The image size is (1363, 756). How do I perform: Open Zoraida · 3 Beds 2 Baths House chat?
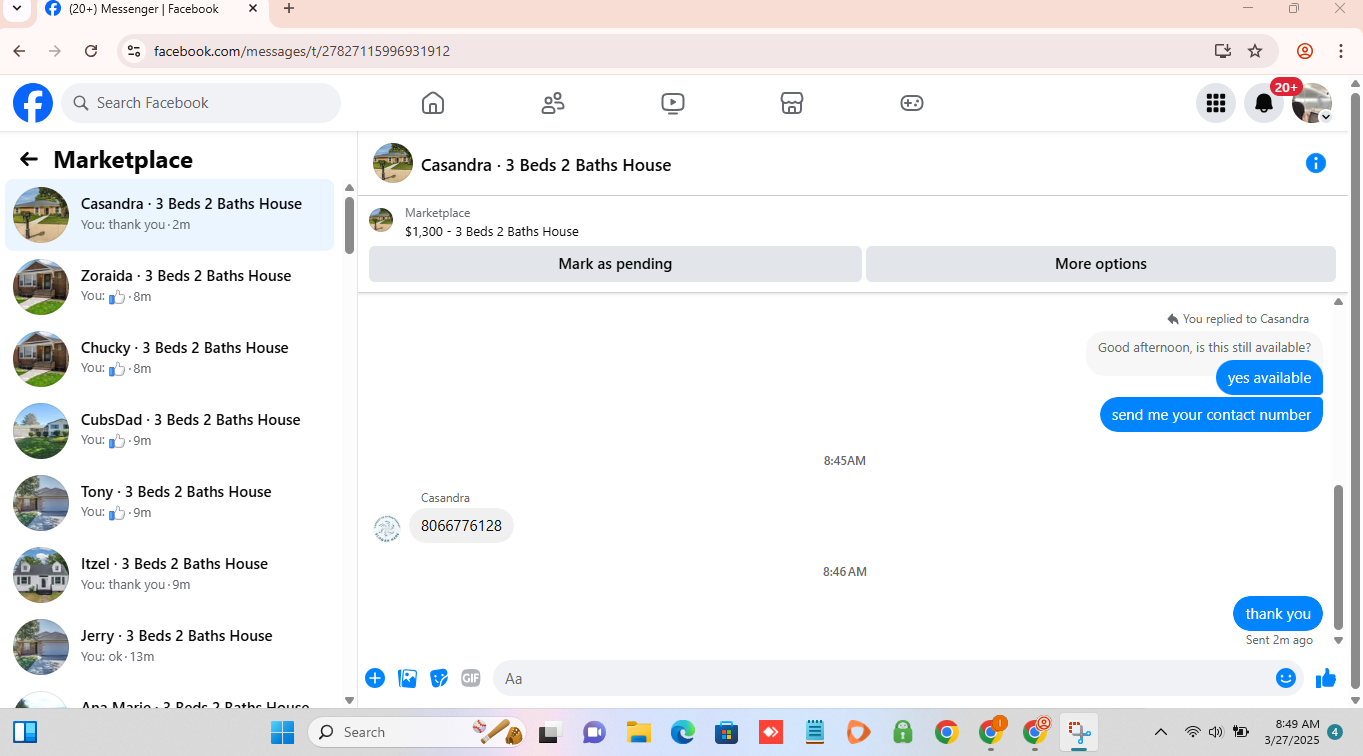point(170,287)
